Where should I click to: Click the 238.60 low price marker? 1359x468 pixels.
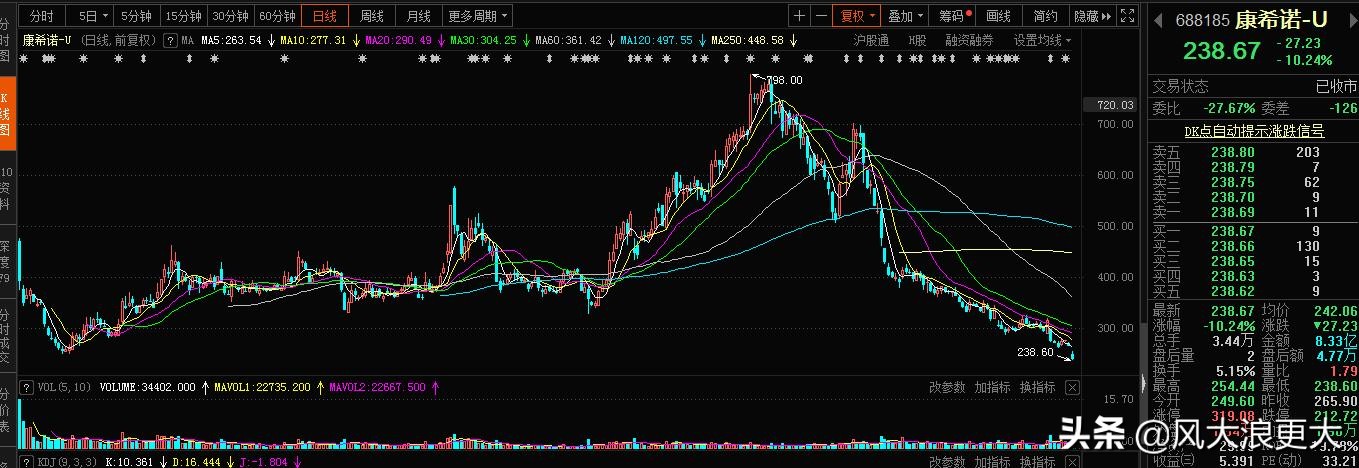click(x=1034, y=352)
